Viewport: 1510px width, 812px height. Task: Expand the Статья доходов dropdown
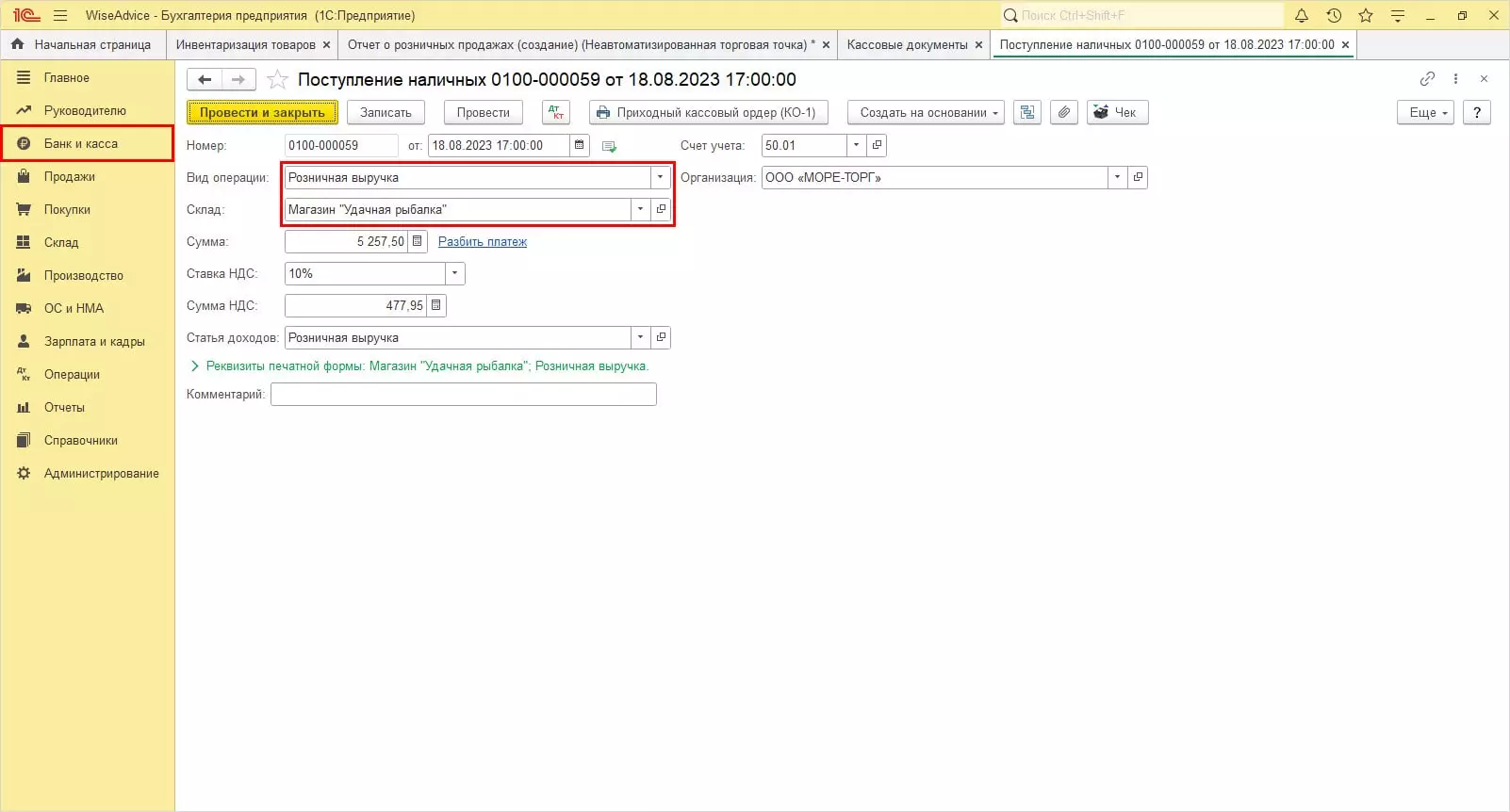[641, 337]
